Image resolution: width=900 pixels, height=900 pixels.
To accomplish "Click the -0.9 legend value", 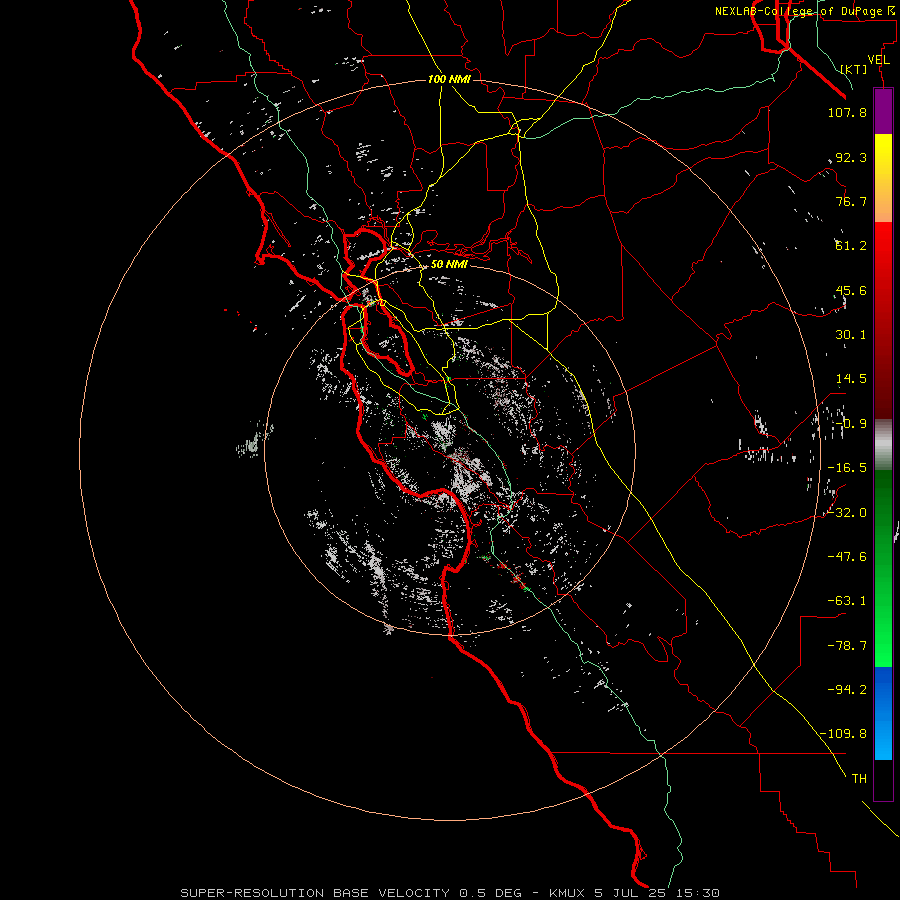I will (x=851, y=424).
